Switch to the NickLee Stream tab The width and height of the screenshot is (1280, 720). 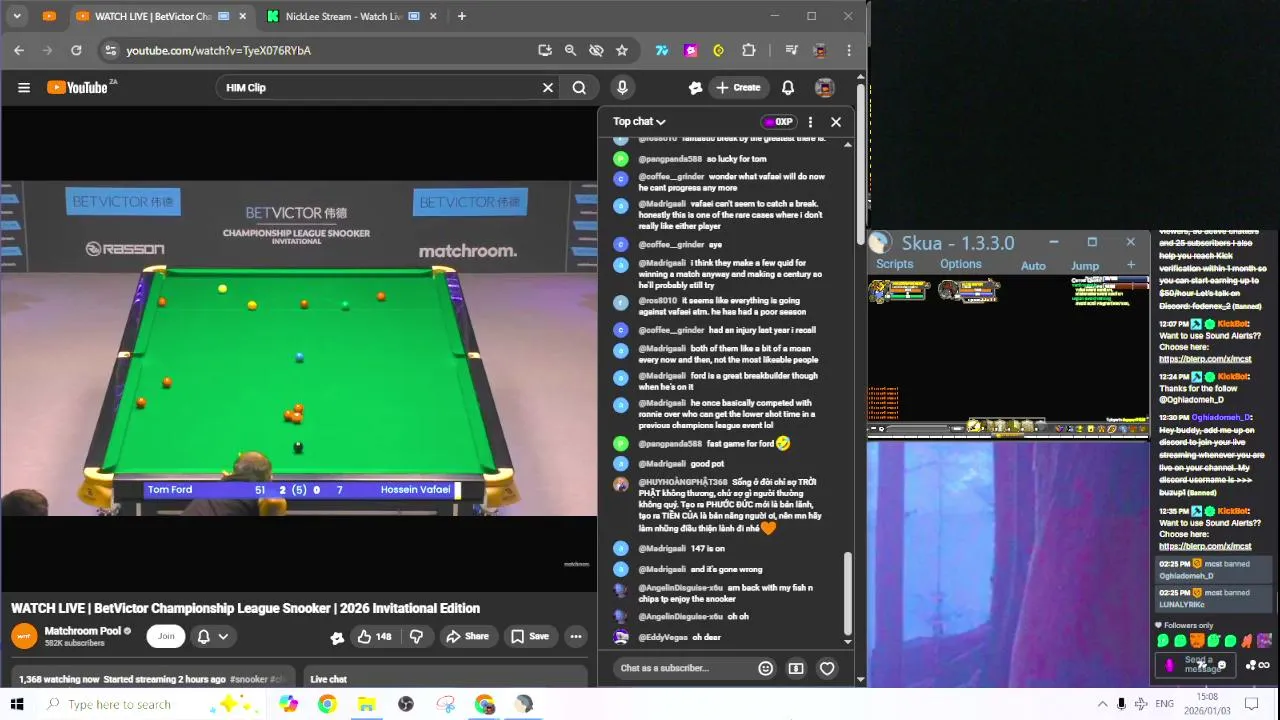[349, 16]
